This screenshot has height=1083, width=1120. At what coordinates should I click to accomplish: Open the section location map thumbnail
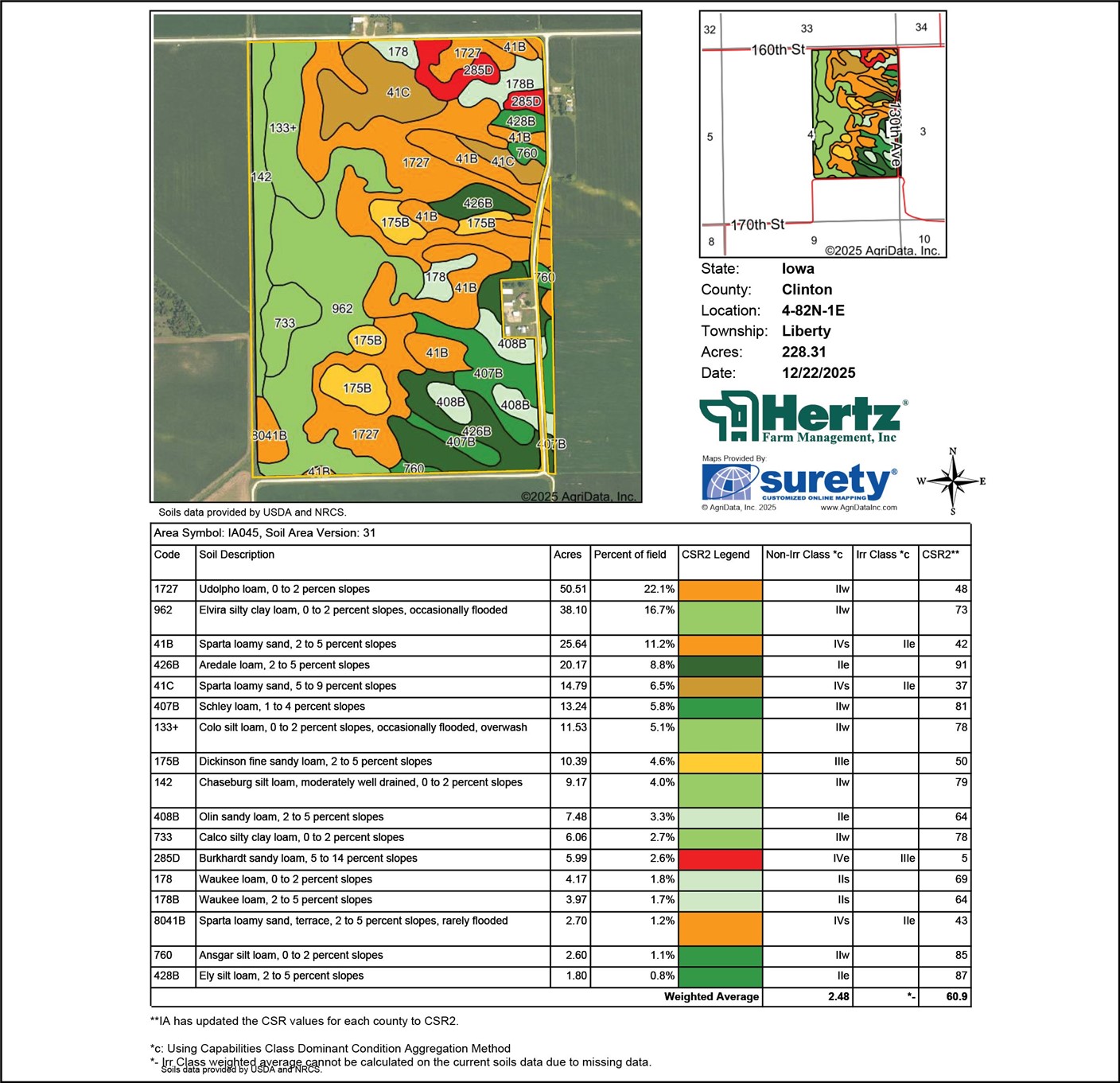point(823,134)
